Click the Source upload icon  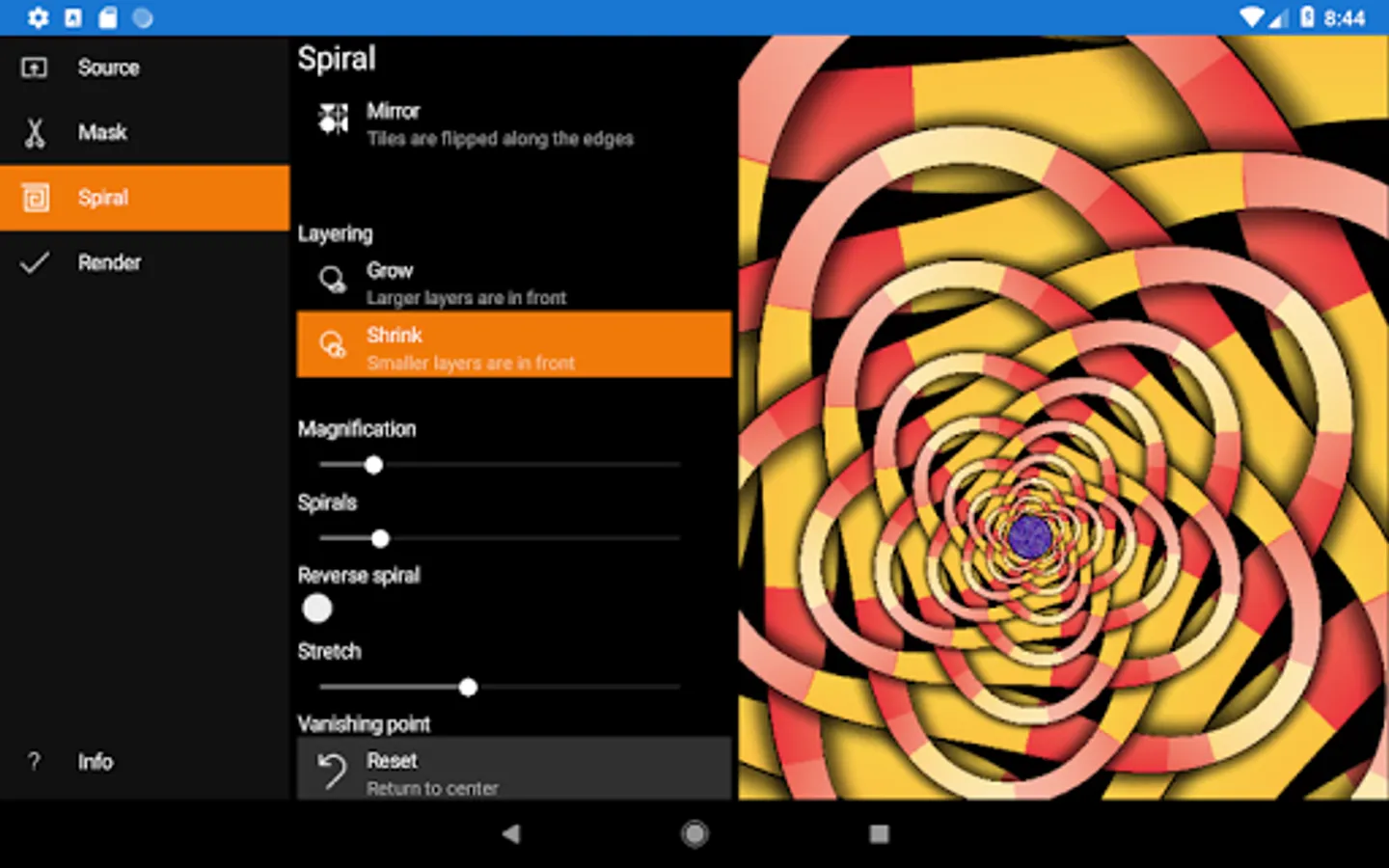click(x=35, y=68)
